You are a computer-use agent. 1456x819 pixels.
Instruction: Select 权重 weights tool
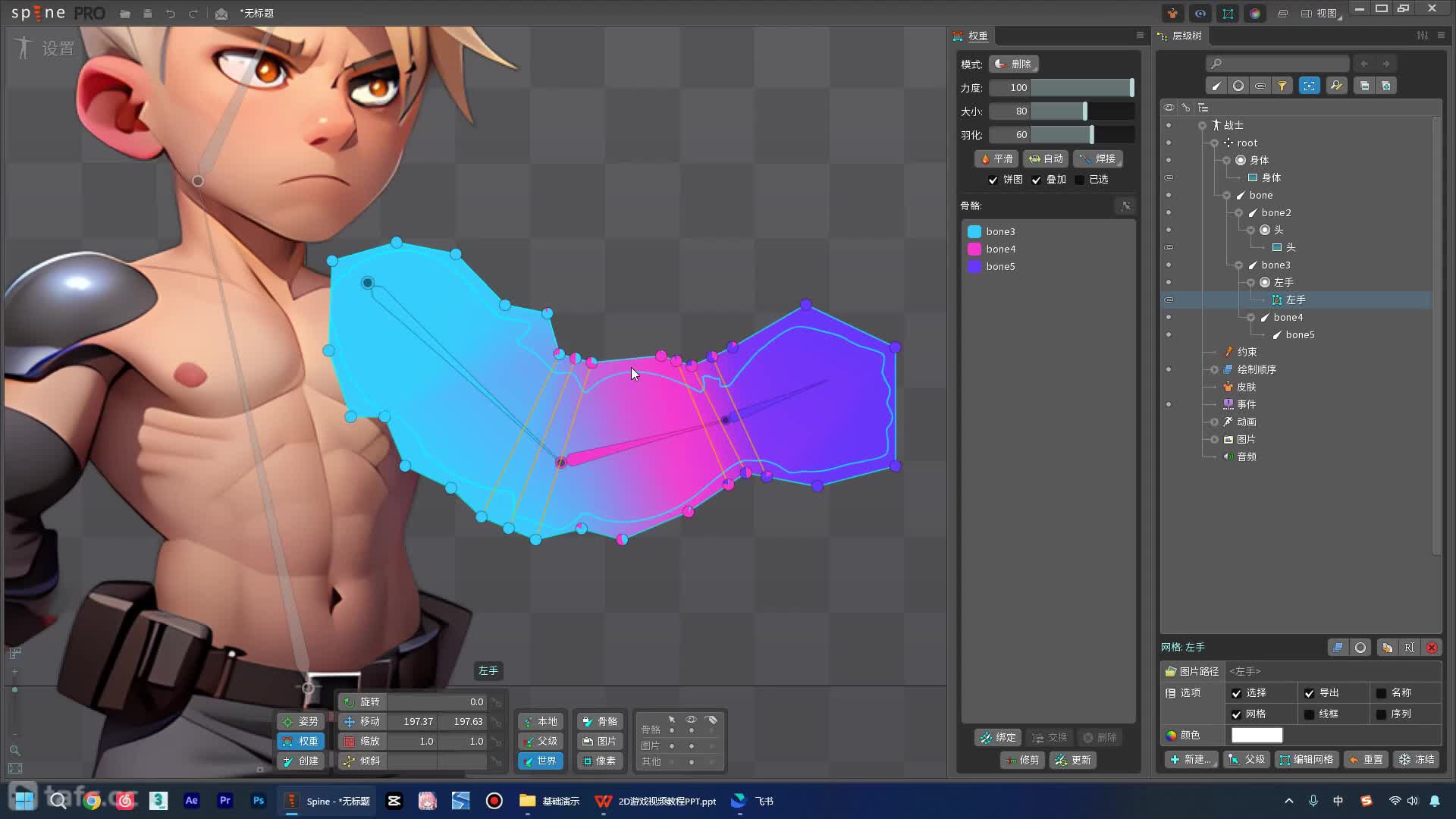tap(300, 741)
